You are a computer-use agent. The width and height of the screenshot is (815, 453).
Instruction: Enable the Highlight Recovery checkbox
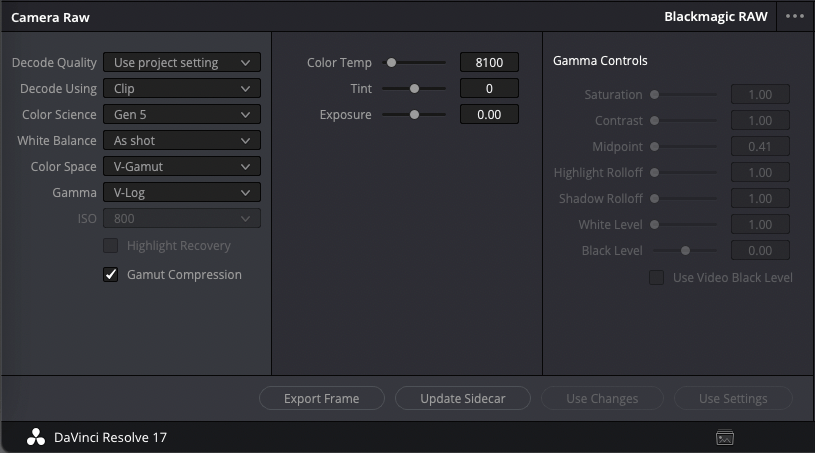click(x=111, y=245)
